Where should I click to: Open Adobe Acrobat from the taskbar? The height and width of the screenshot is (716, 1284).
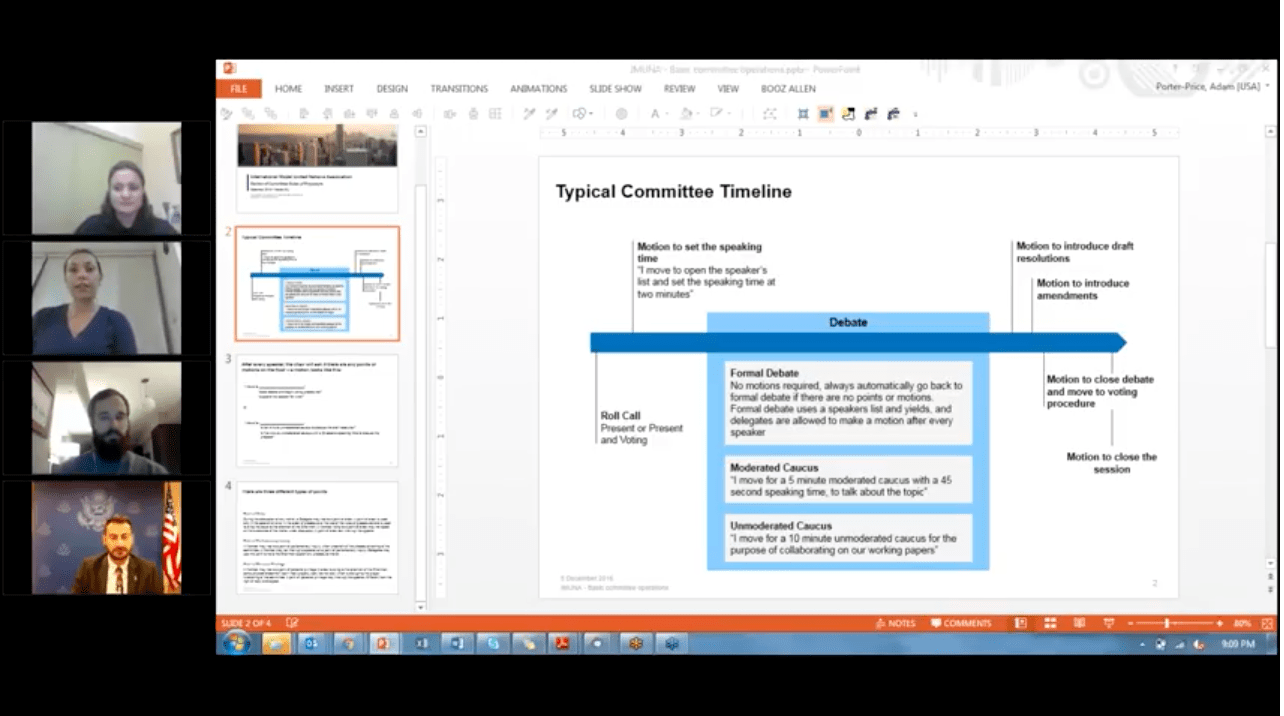pyautogui.click(x=563, y=644)
